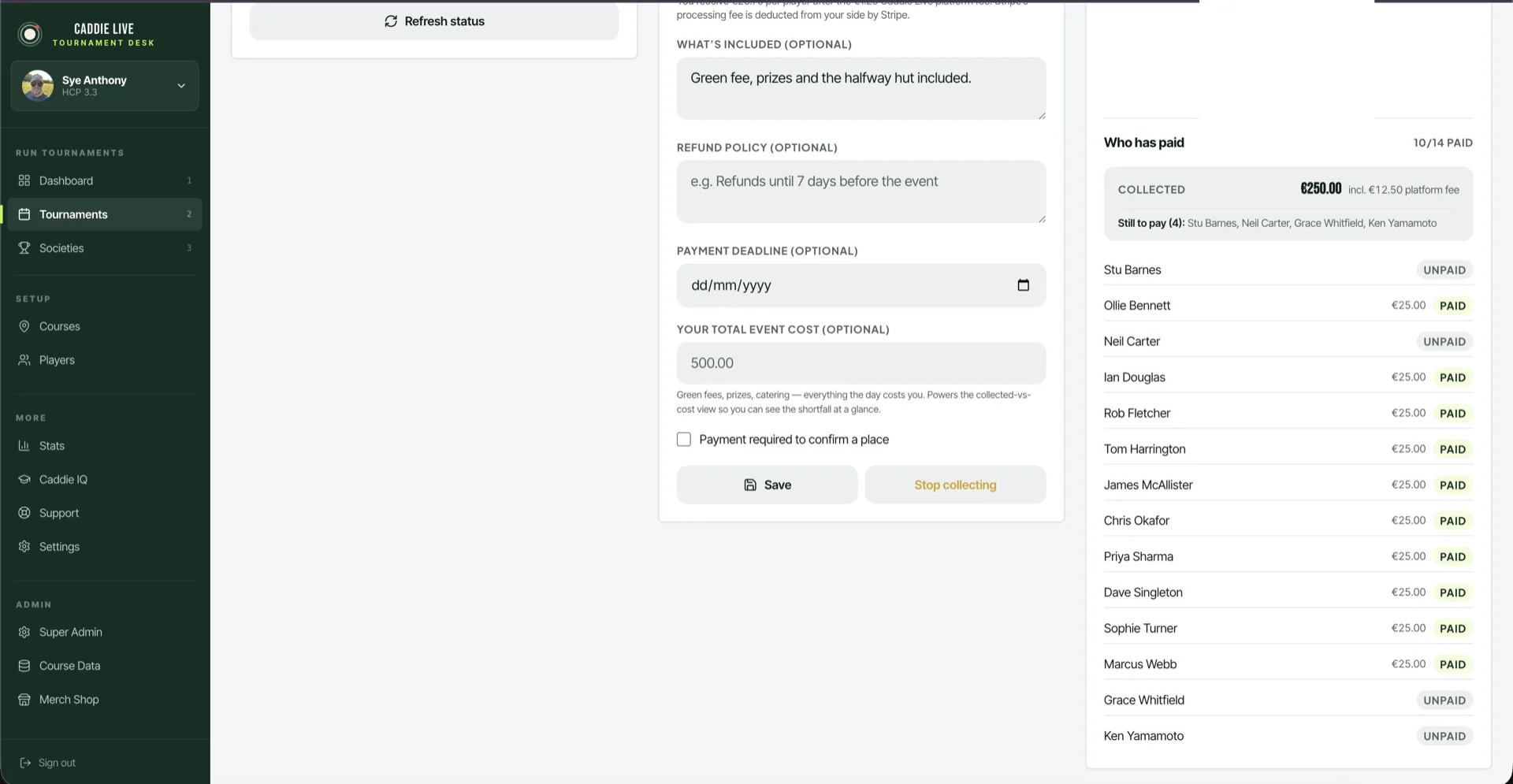
Task: Click the Players people icon
Action: coord(24,360)
